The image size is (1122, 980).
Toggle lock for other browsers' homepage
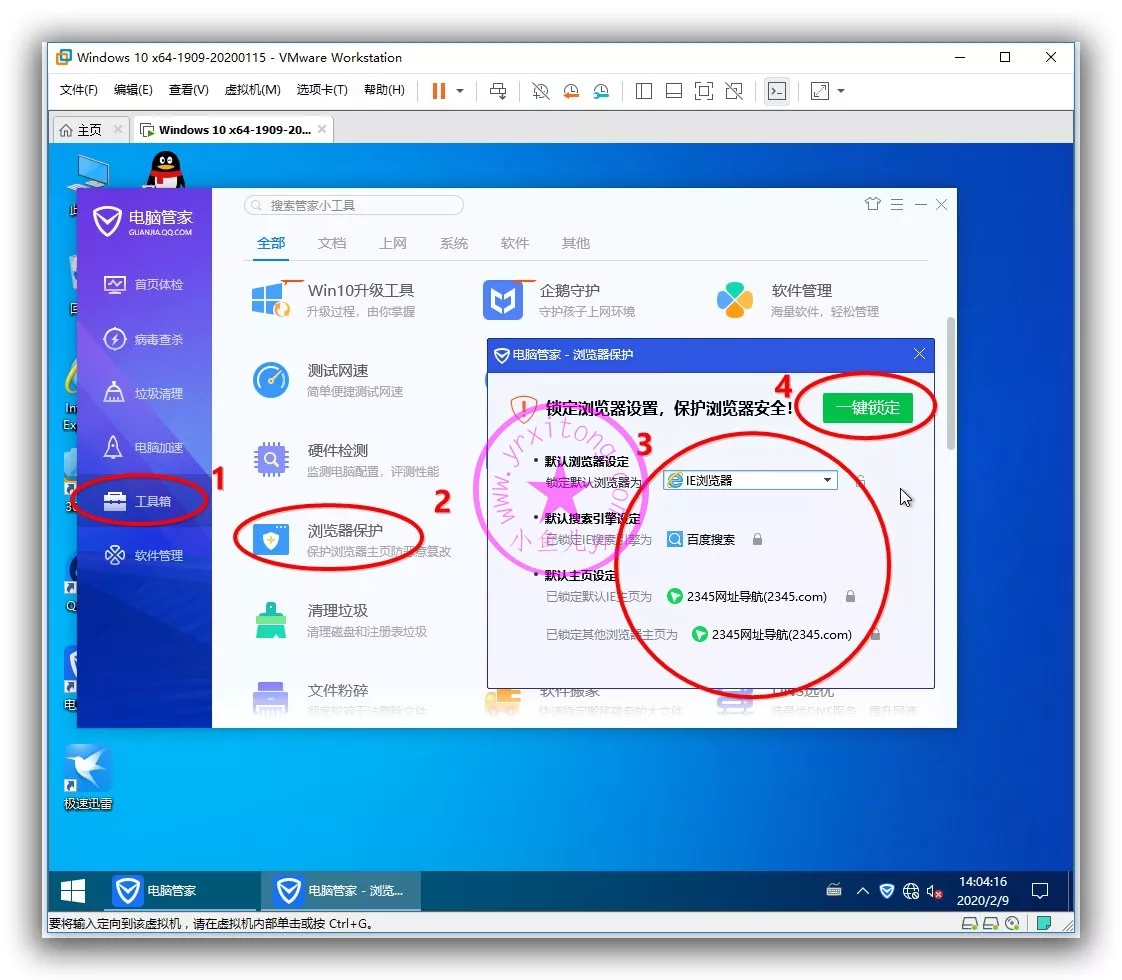click(875, 635)
